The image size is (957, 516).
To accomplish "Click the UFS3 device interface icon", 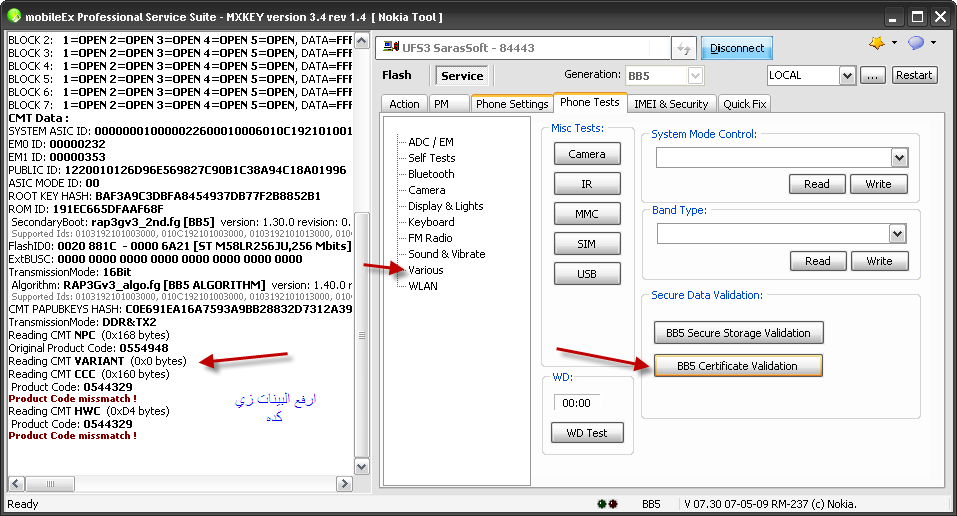I will pyautogui.click(x=391, y=47).
